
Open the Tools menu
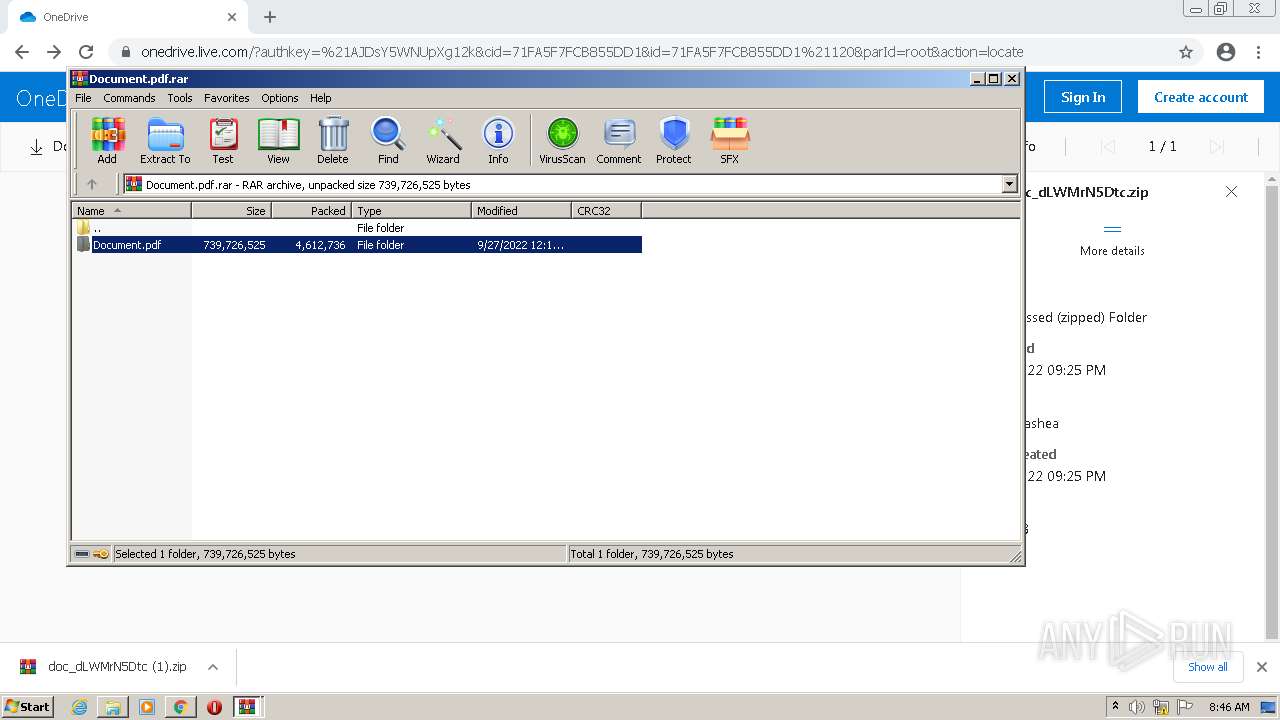click(180, 98)
